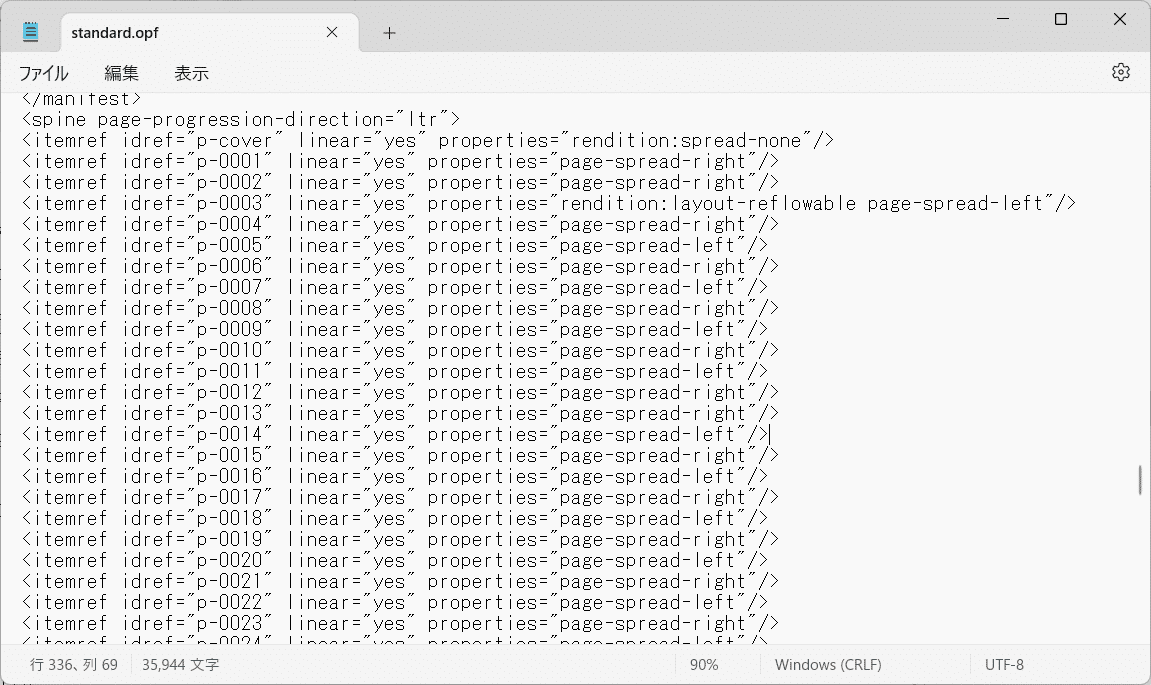Click the itemref p-0006 line
This screenshot has width=1151, height=685.
(400, 267)
